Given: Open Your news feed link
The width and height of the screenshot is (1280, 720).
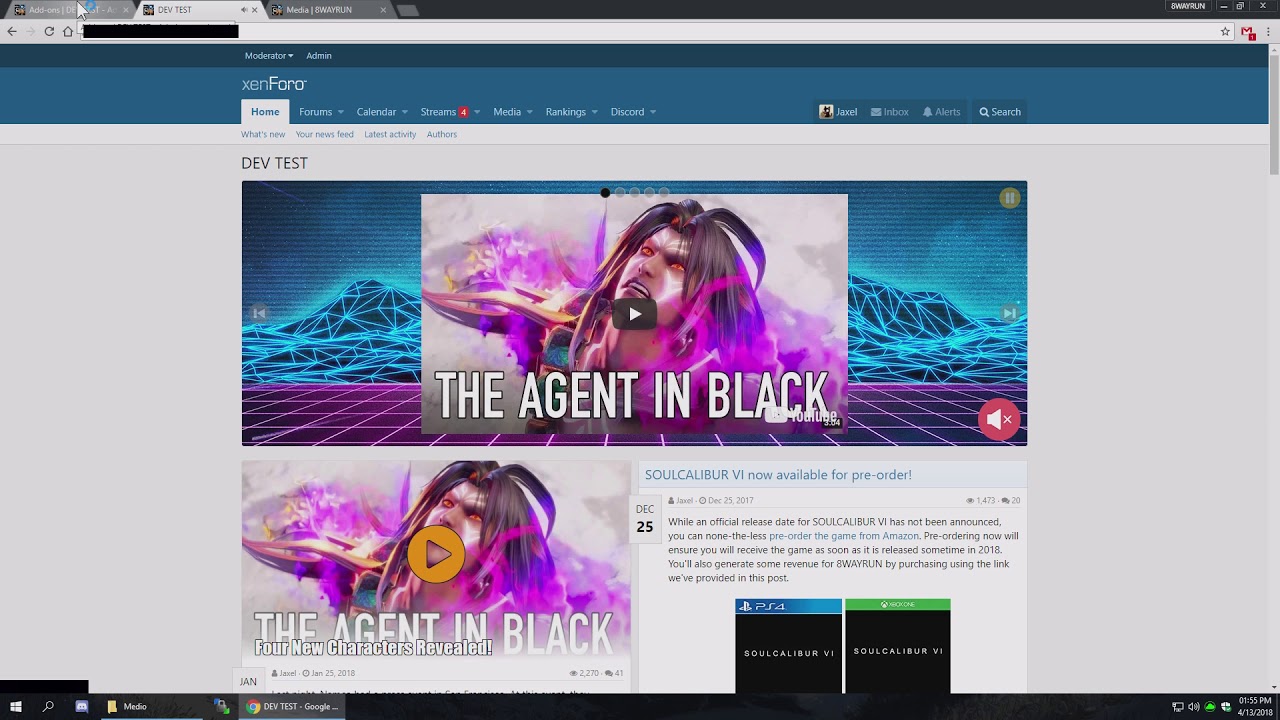Looking at the screenshot, I should 325,134.
